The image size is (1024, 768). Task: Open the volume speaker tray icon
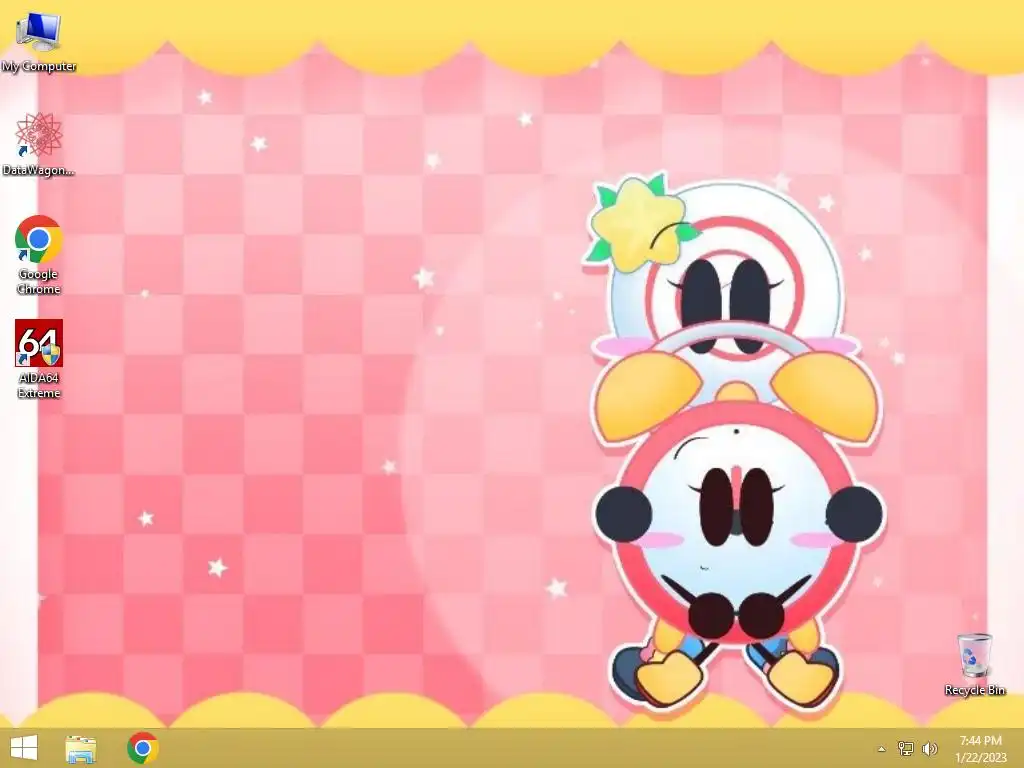click(929, 748)
